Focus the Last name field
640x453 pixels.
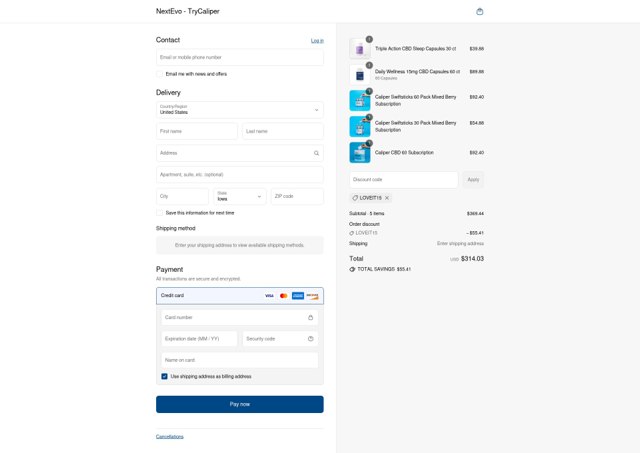(283, 131)
